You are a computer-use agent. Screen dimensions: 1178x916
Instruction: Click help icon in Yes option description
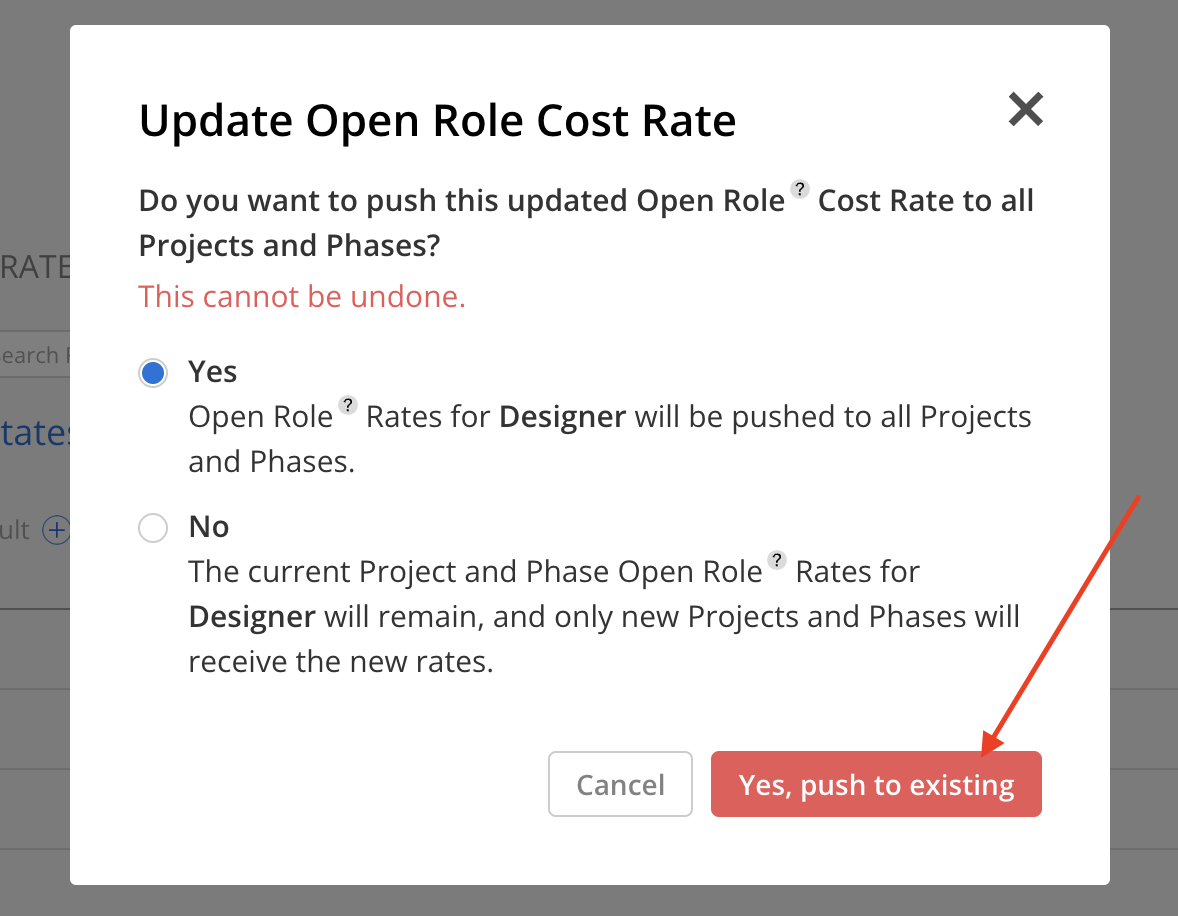[348, 405]
